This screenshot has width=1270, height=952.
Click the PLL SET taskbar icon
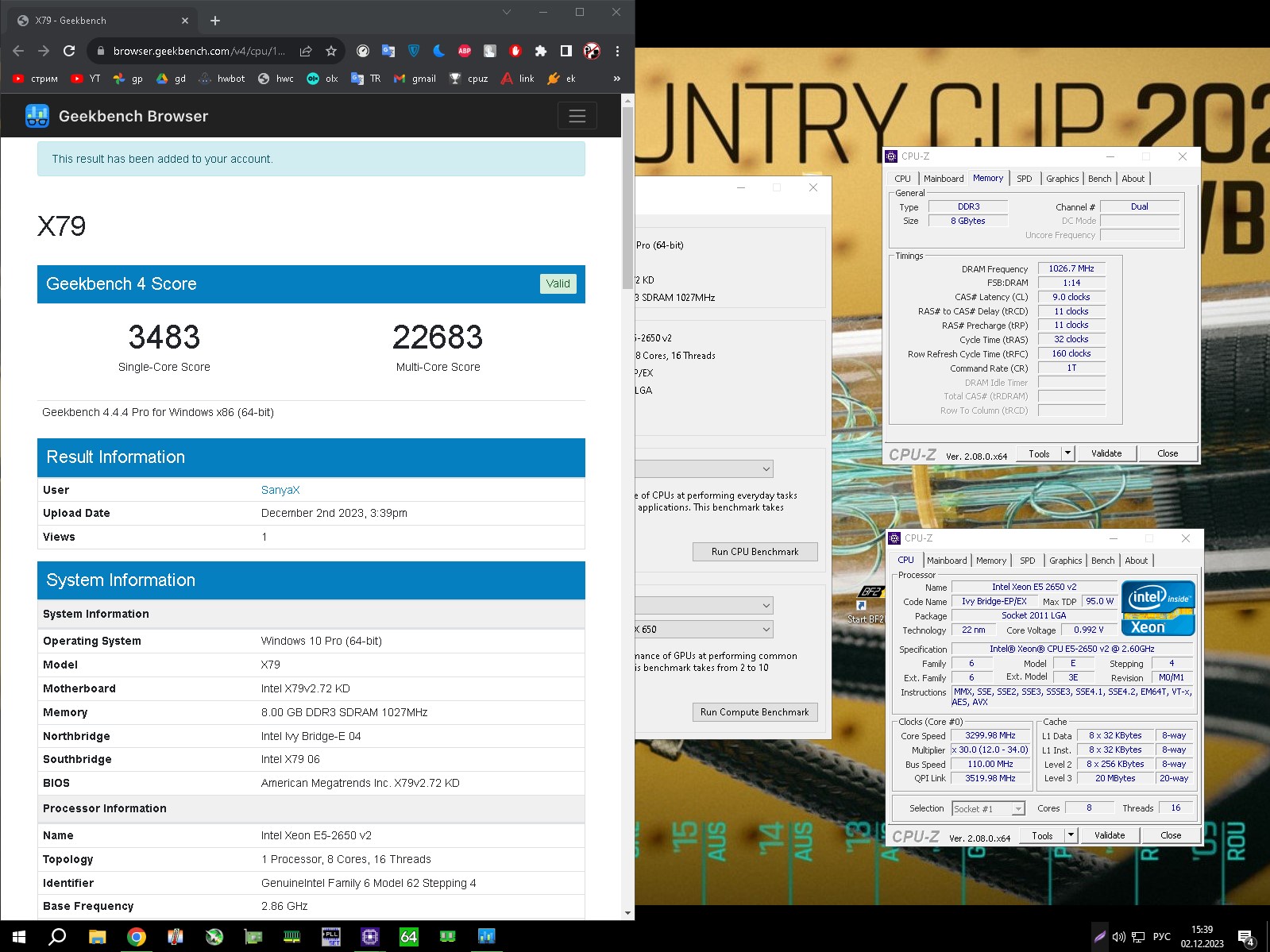pyautogui.click(x=330, y=937)
